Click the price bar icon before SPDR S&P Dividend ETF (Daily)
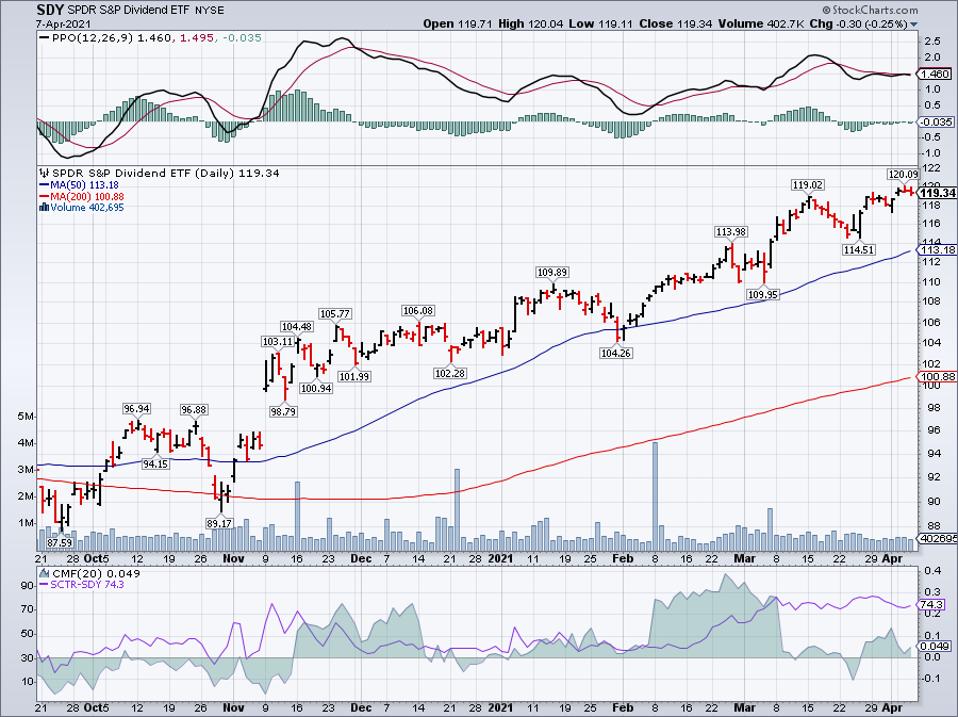The width and height of the screenshot is (958, 717). pos(44,173)
